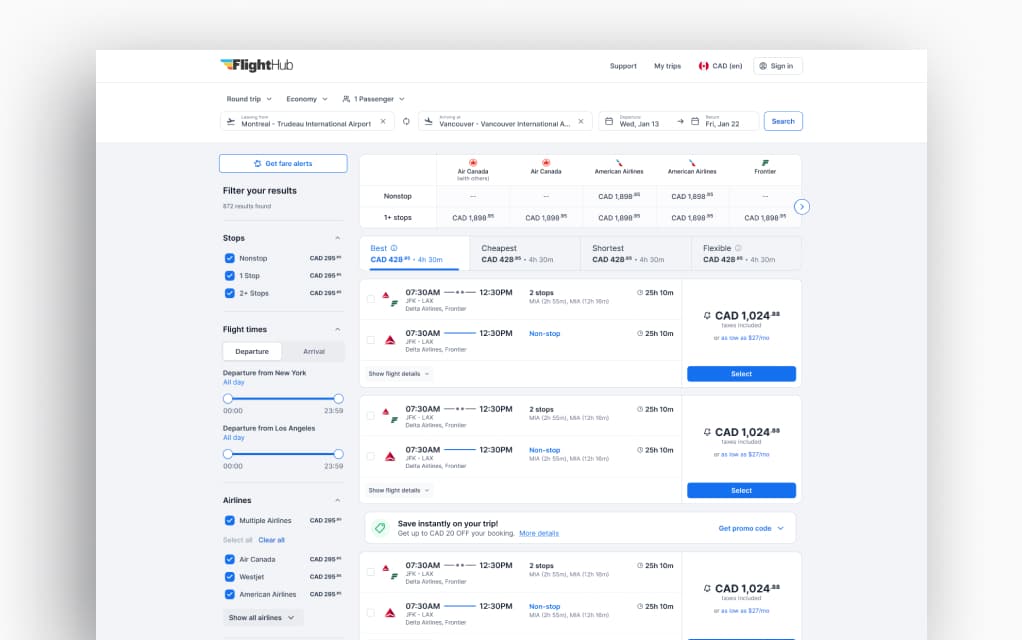Screen dimensions: 1022x640
Task: Select the Cheapest sorting tab
Action: tap(525, 254)
